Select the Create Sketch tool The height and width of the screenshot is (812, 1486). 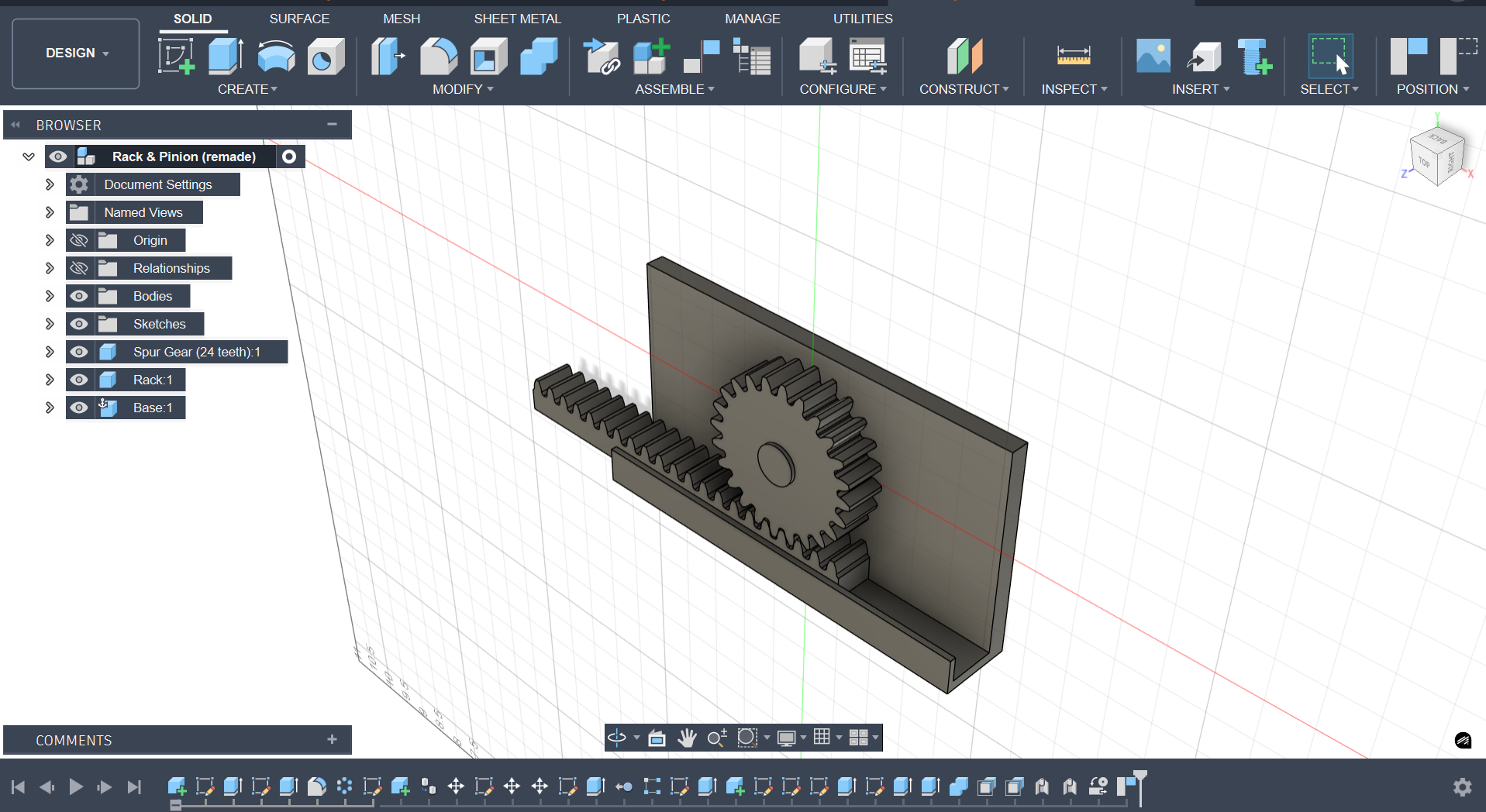(x=177, y=57)
